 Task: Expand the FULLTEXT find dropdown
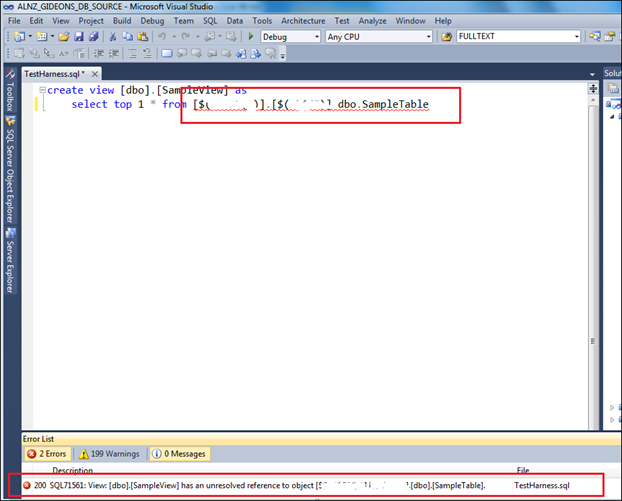click(576, 37)
